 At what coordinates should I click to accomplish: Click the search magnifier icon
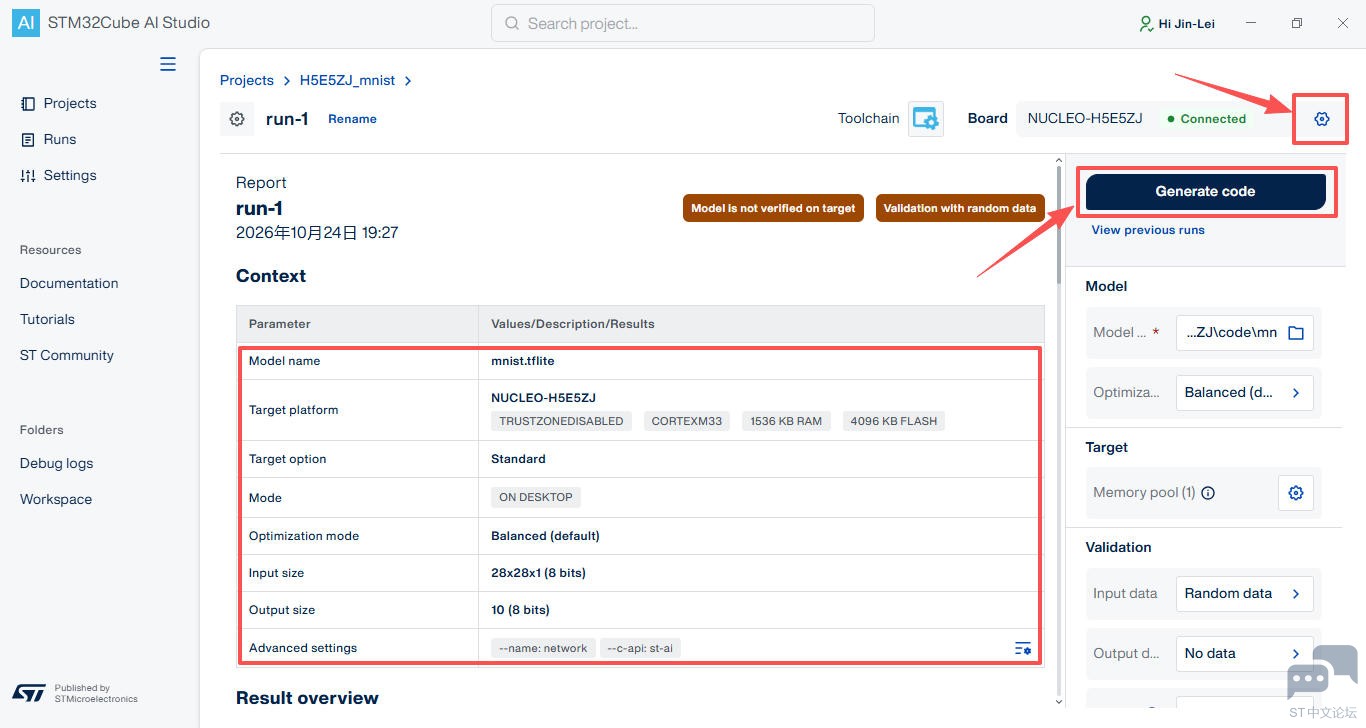(x=512, y=23)
